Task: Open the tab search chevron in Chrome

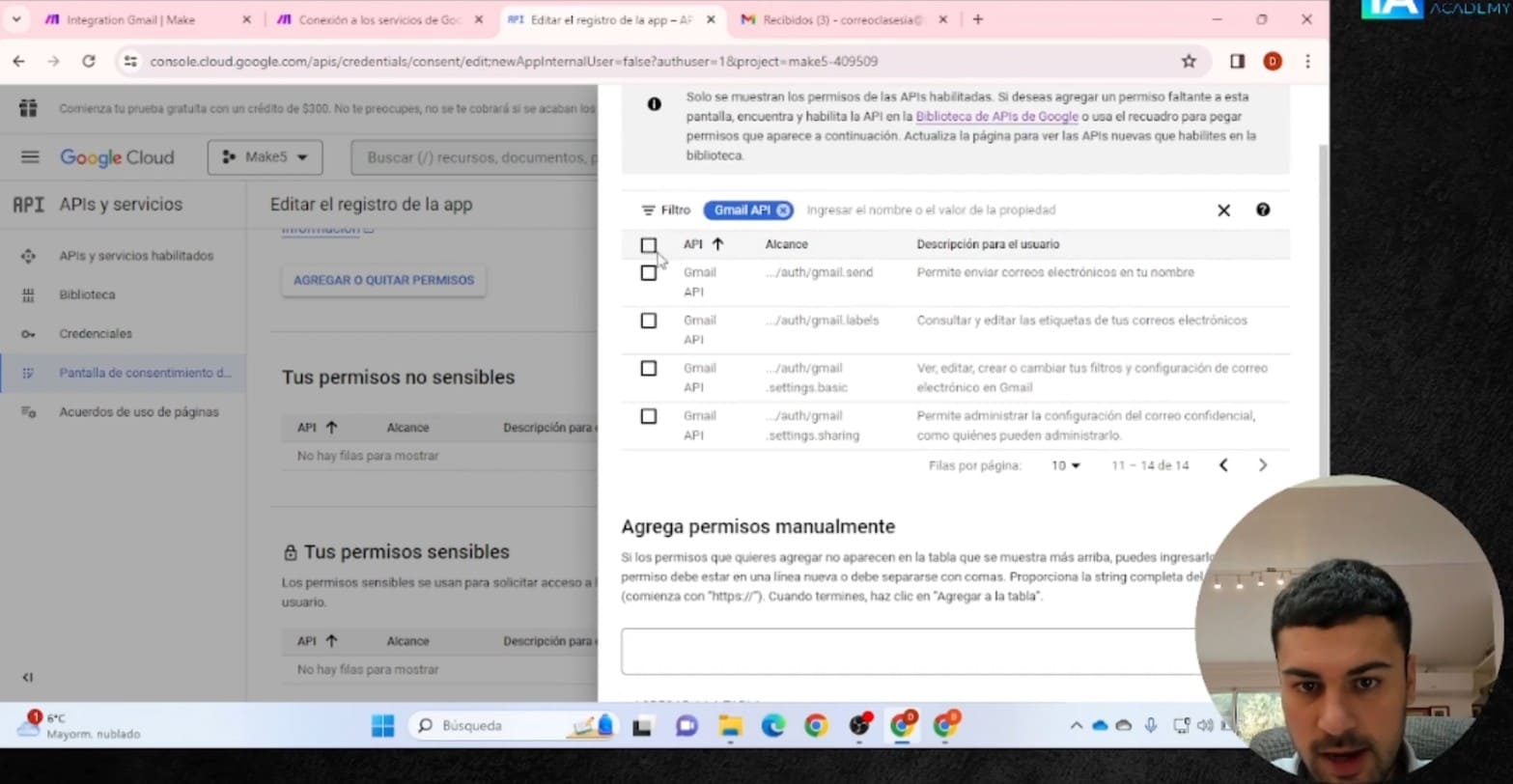Action: tap(16, 19)
